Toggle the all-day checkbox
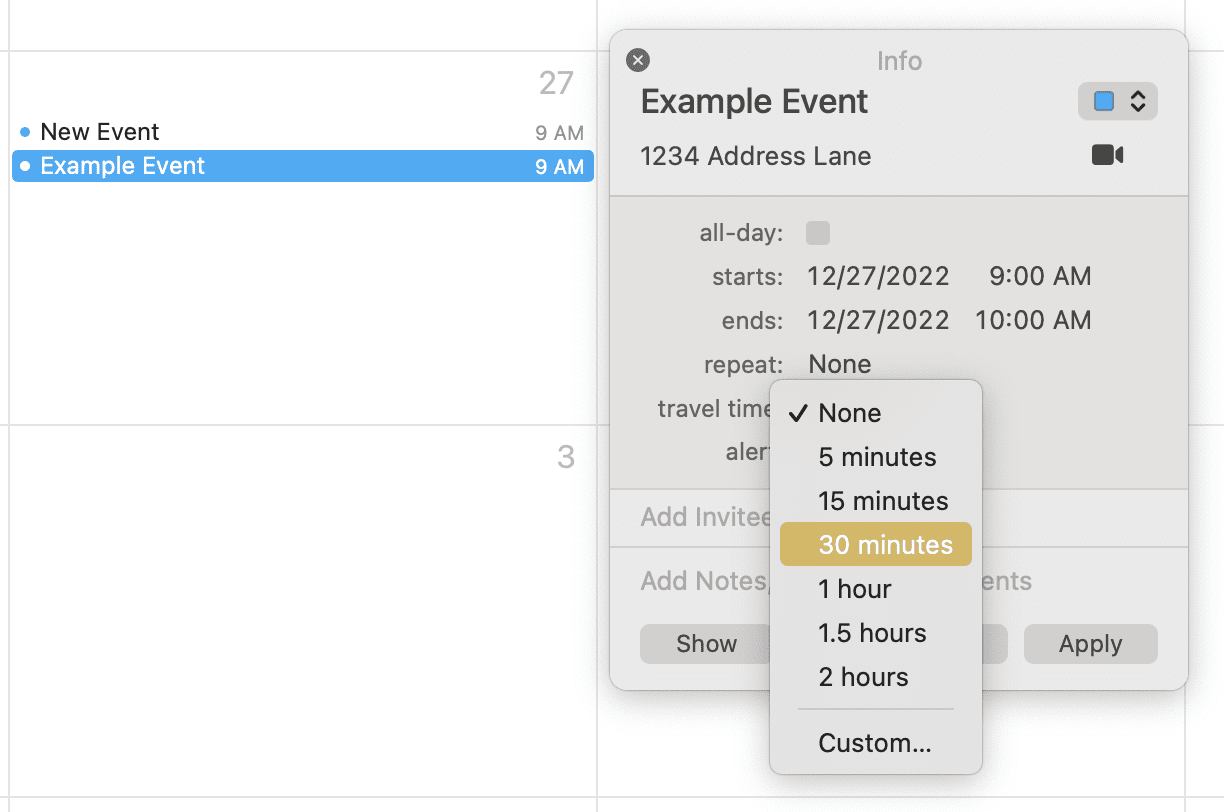This screenshot has height=812, width=1224. (x=817, y=232)
